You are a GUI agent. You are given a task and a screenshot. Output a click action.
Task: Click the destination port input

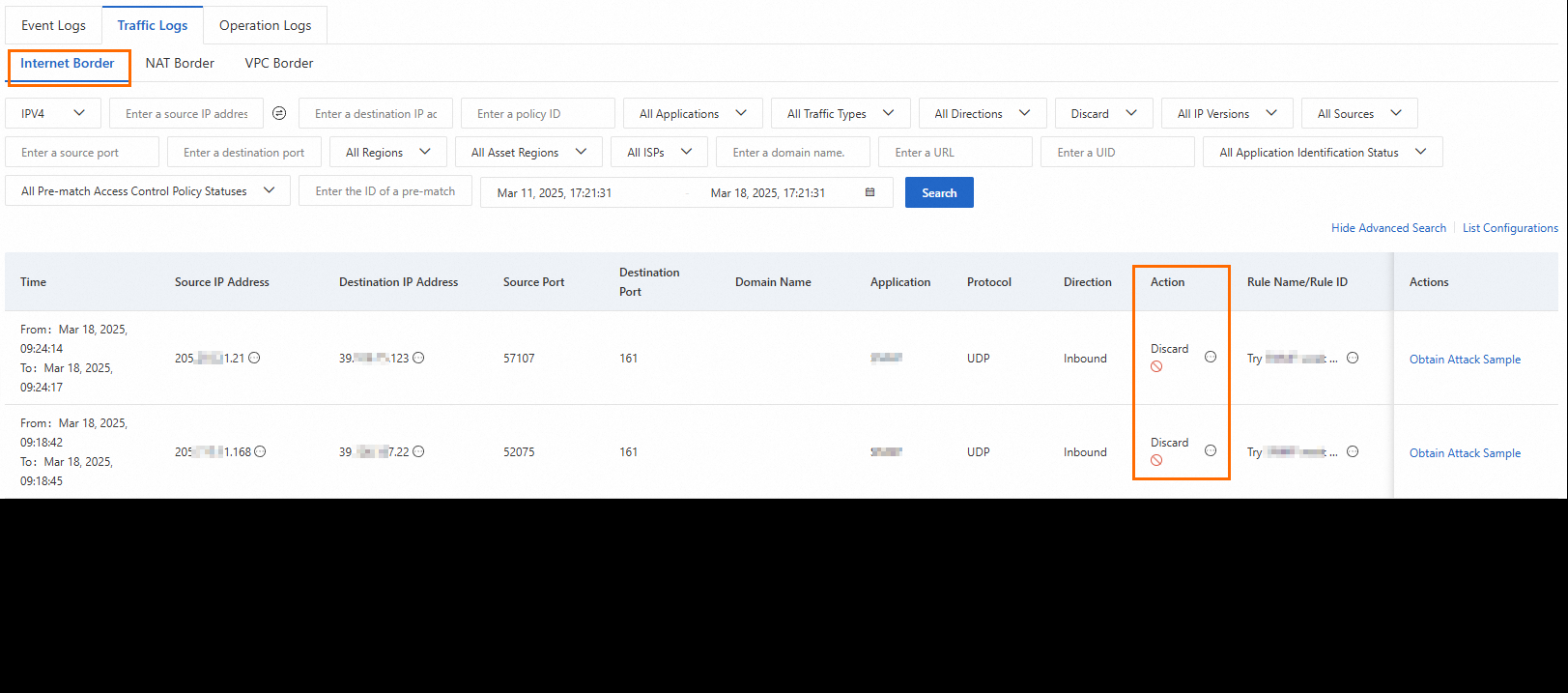(x=244, y=152)
